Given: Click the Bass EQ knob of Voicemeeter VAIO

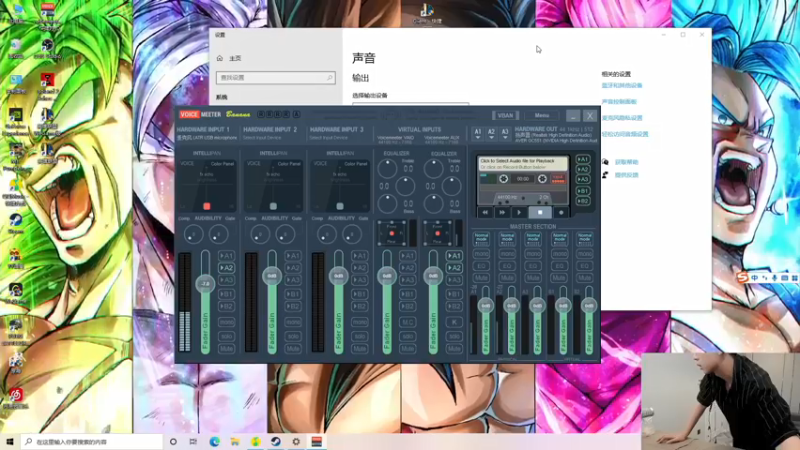Looking at the screenshot, I should pos(388,204).
